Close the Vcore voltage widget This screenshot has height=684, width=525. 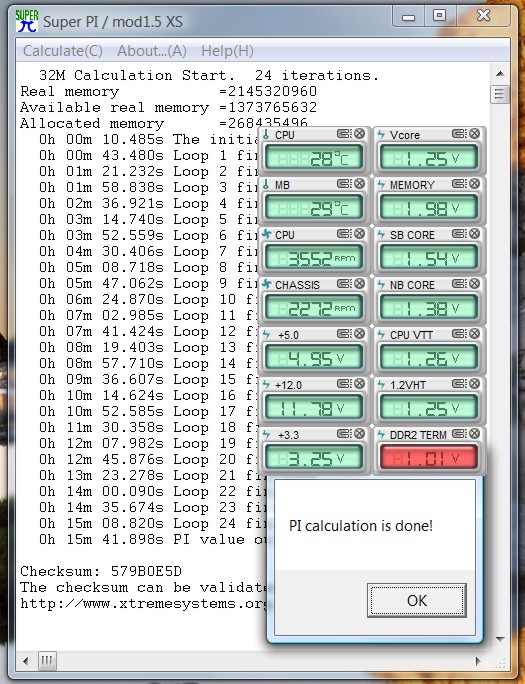point(474,134)
